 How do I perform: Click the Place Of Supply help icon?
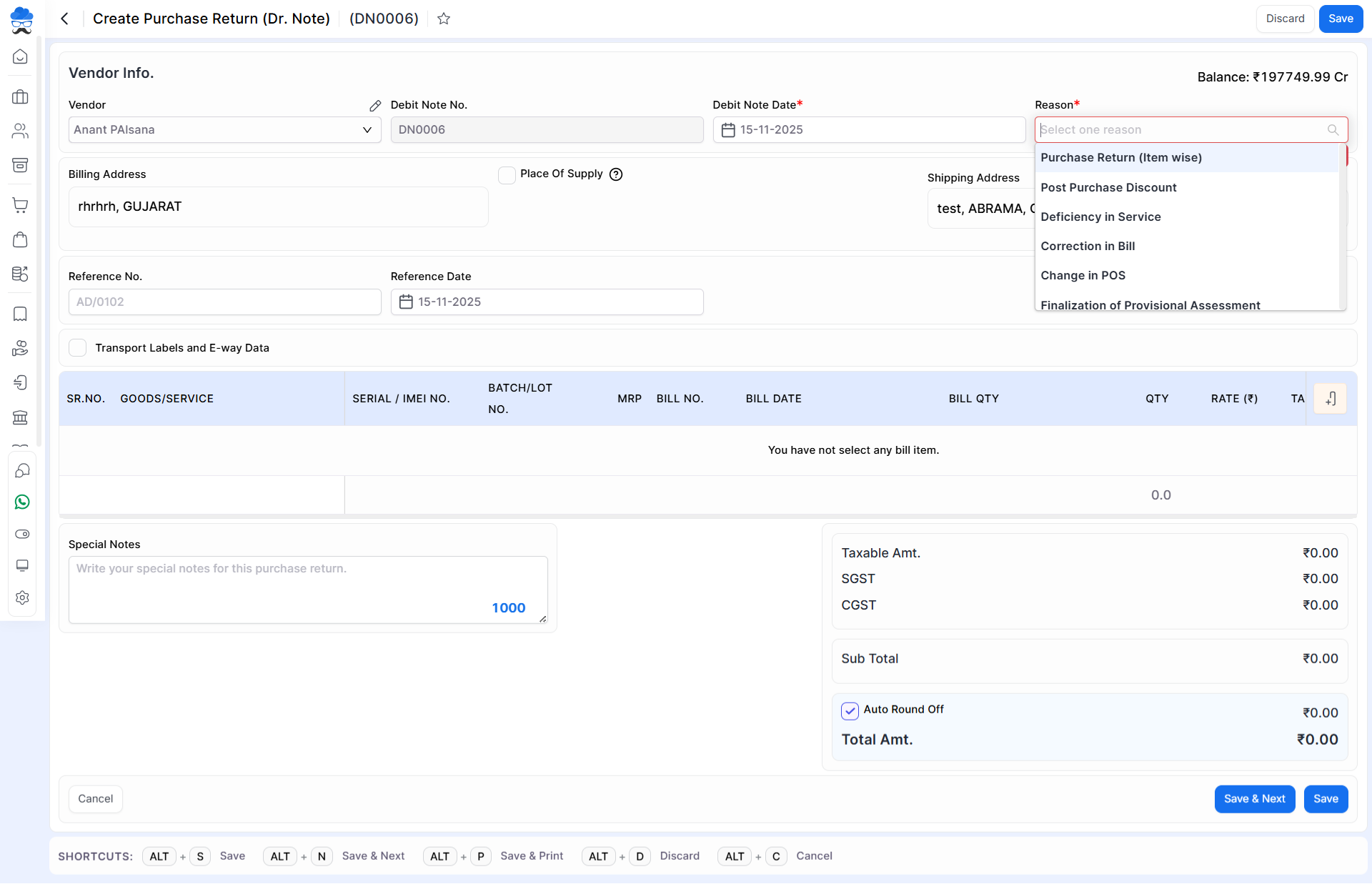pyautogui.click(x=616, y=174)
